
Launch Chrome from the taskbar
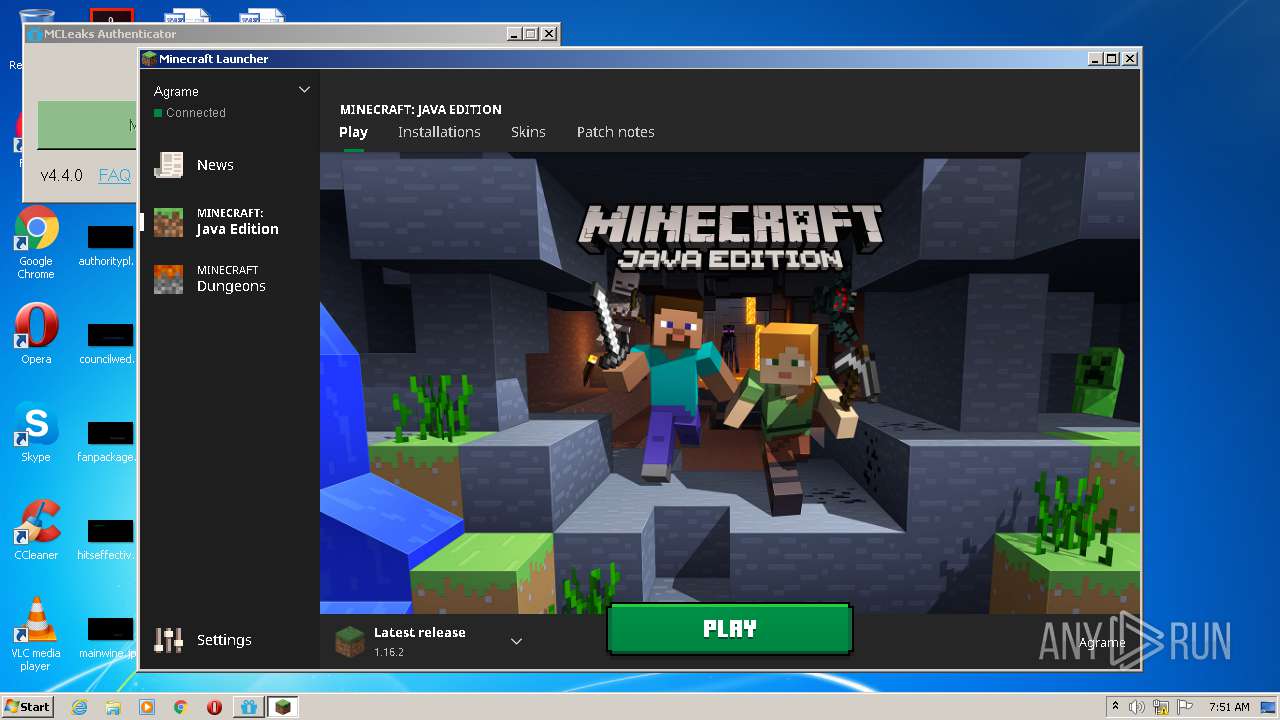[x=181, y=707]
